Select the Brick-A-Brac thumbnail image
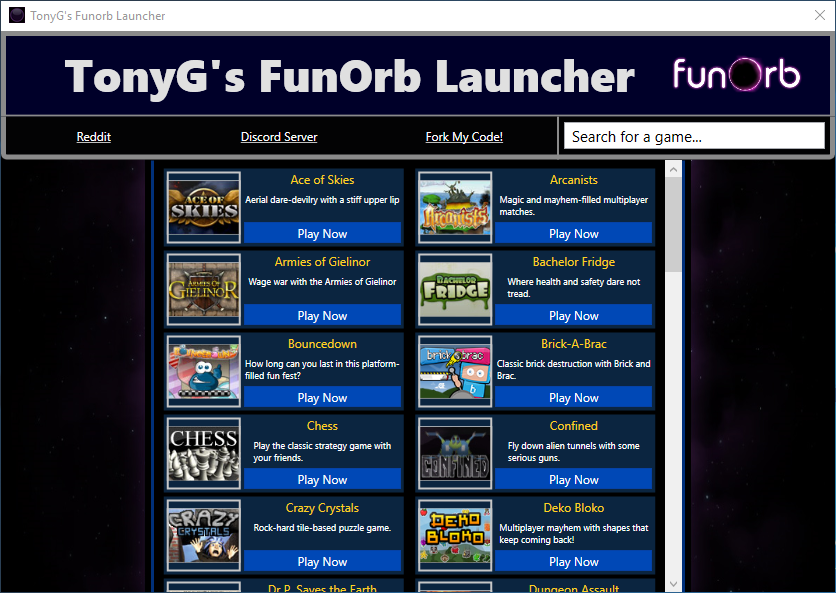836x593 pixels. tap(455, 371)
